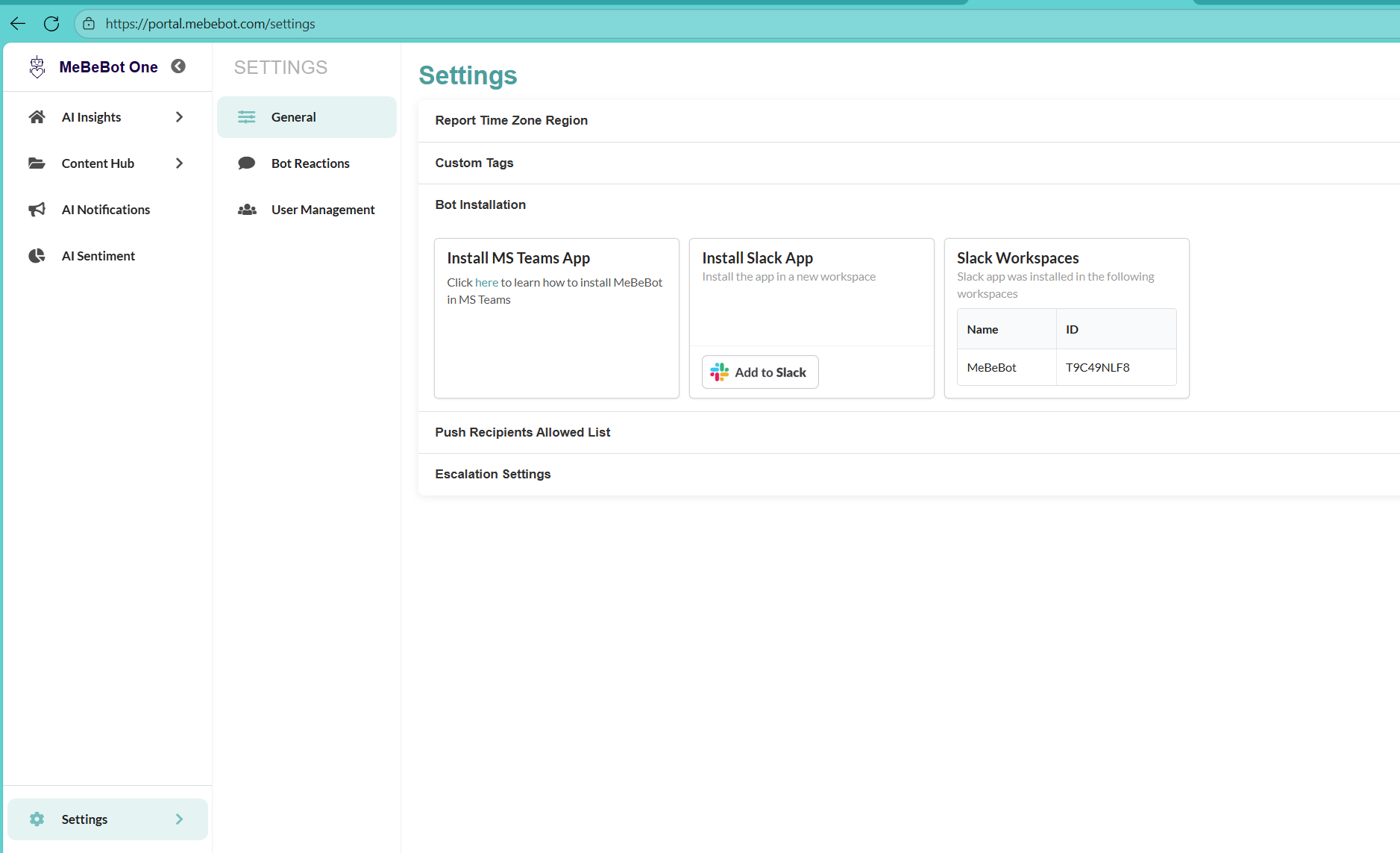Viewport: 1400px width, 853px height.
Task: Expand the Custom Tags section
Action: click(x=908, y=163)
